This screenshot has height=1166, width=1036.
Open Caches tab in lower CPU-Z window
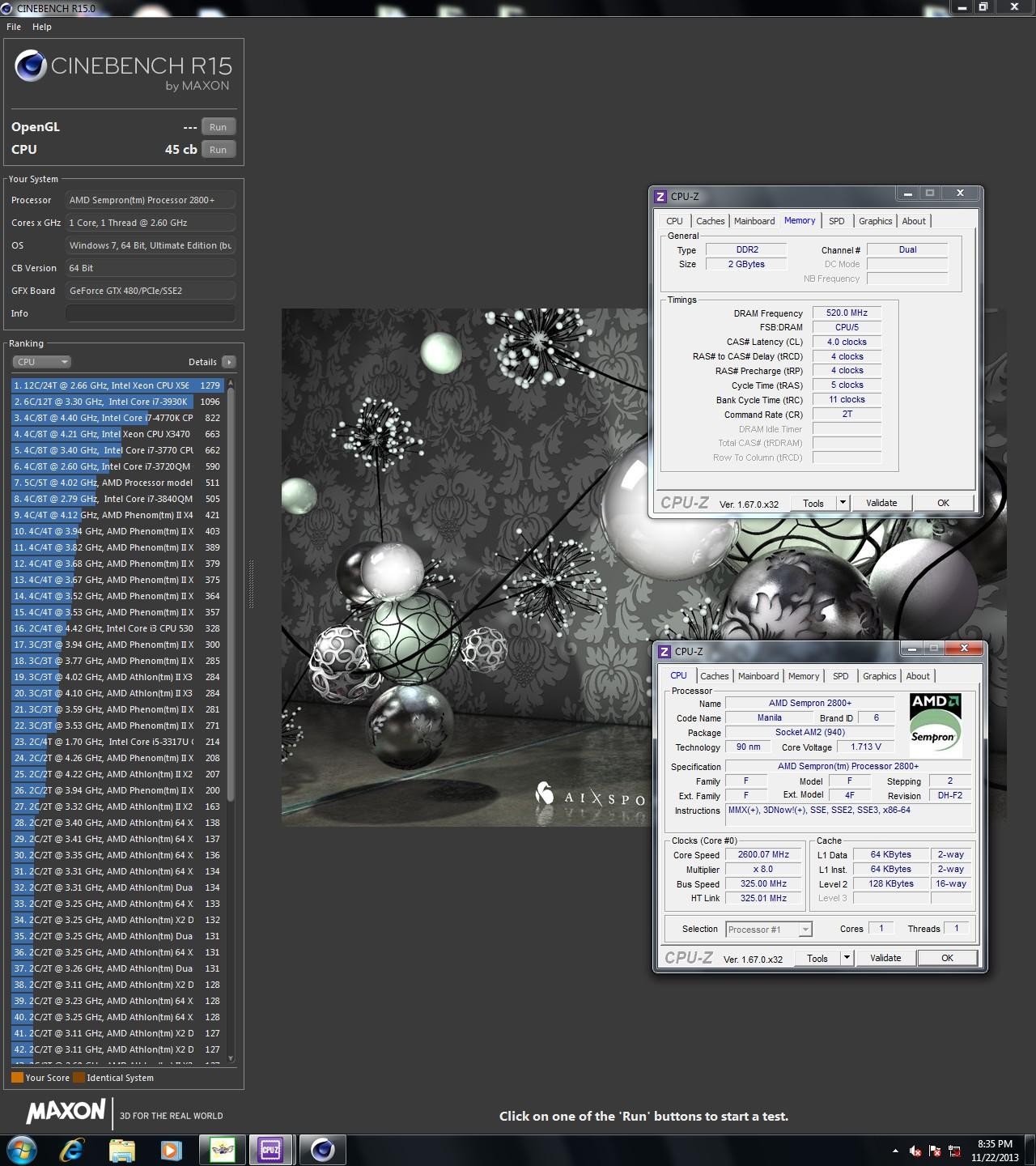pos(714,676)
